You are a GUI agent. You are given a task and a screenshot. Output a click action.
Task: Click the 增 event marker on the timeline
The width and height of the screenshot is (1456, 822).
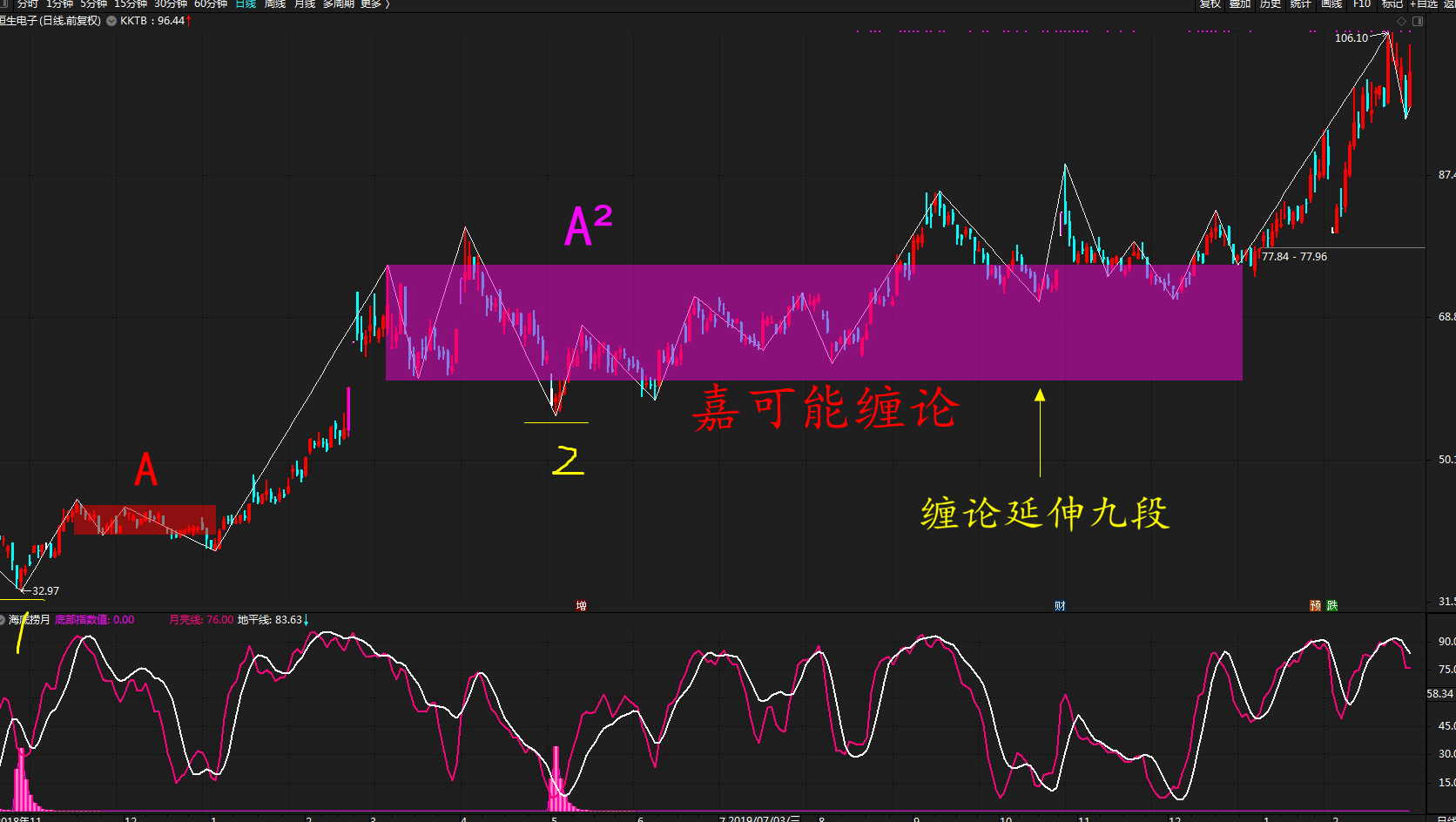tap(581, 605)
